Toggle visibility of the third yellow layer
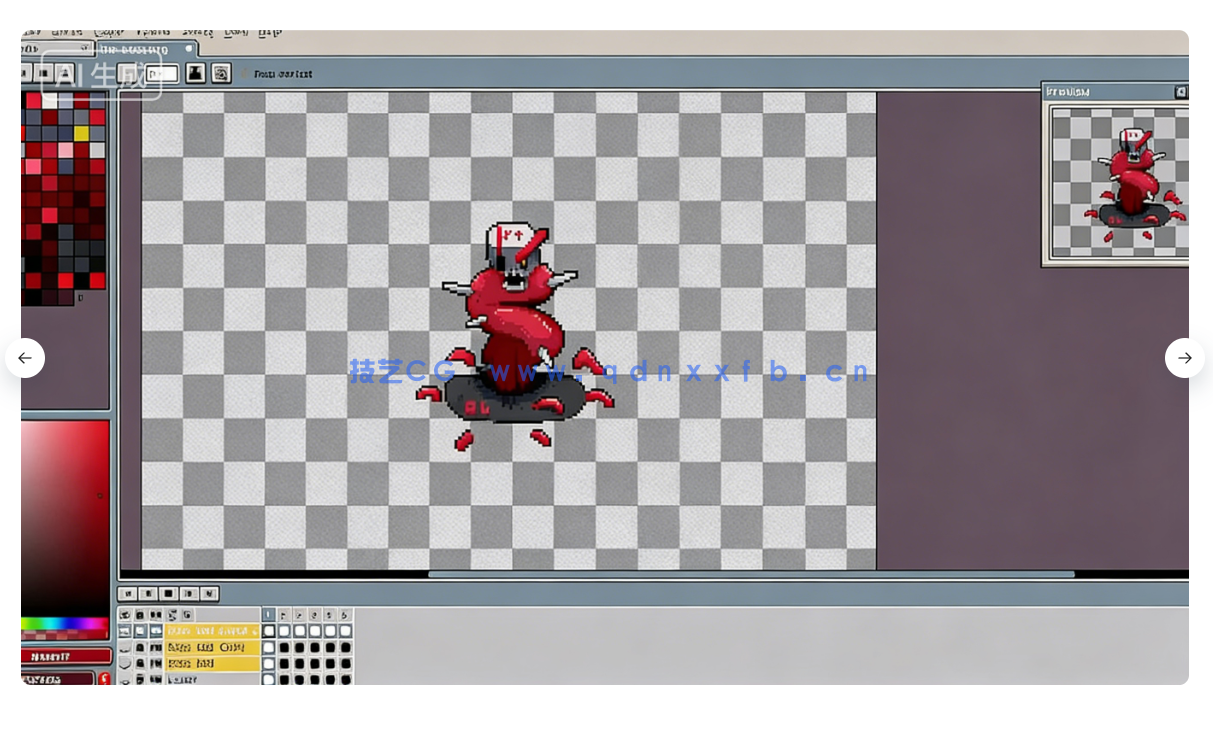This screenshot has width=1213, height=744. tap(125, 663)
